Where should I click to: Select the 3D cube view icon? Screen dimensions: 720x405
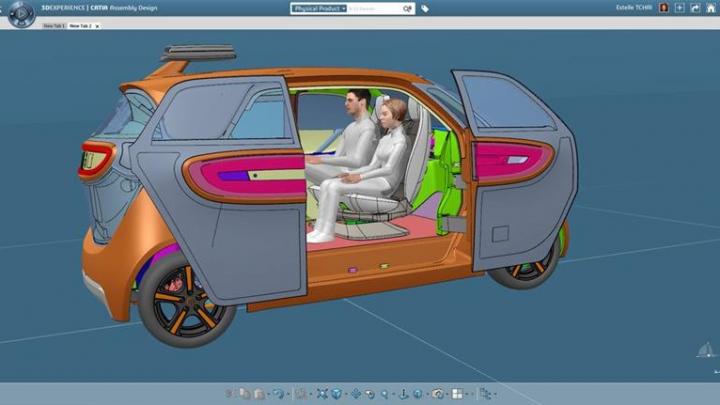tap(337, 394)
